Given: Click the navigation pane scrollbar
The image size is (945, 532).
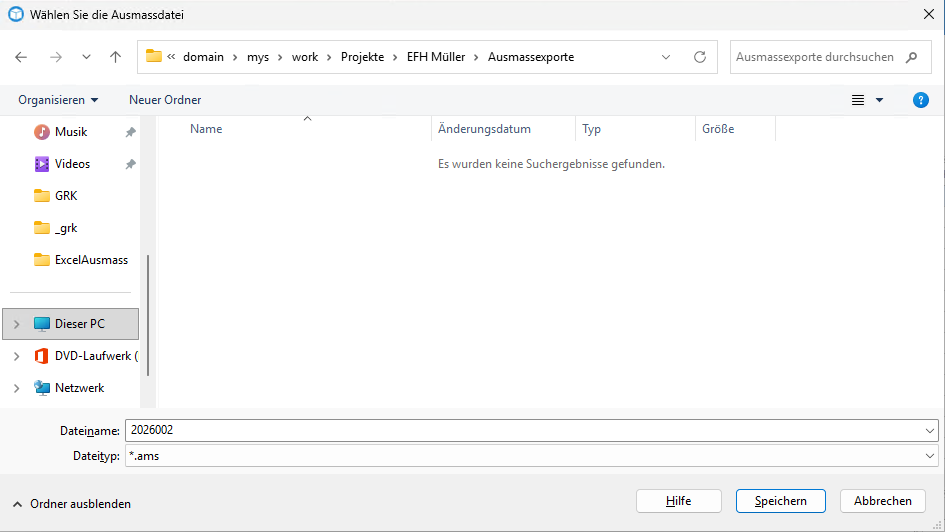Looking at the screenshot, I should coord(148,316).
